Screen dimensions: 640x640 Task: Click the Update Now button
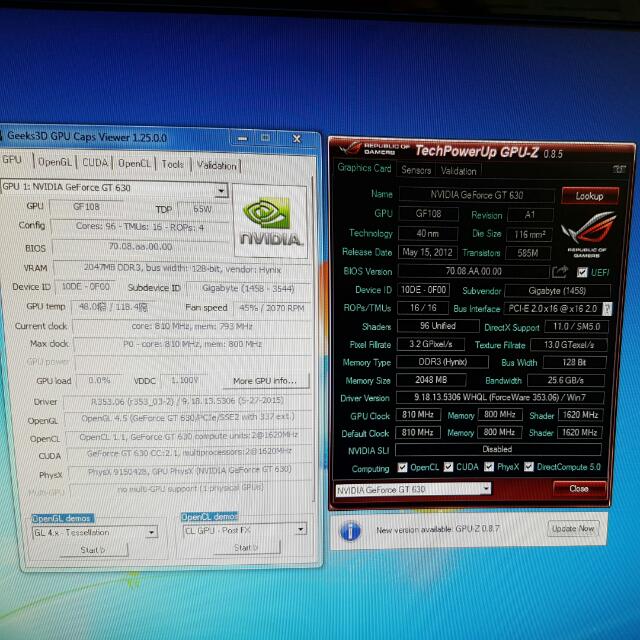point(573,529)
